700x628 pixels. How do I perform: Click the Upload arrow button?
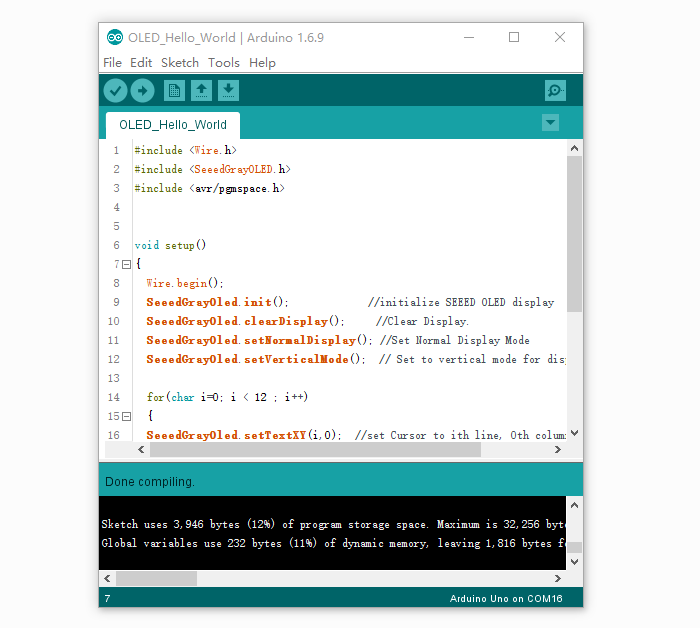click(142, 91)
